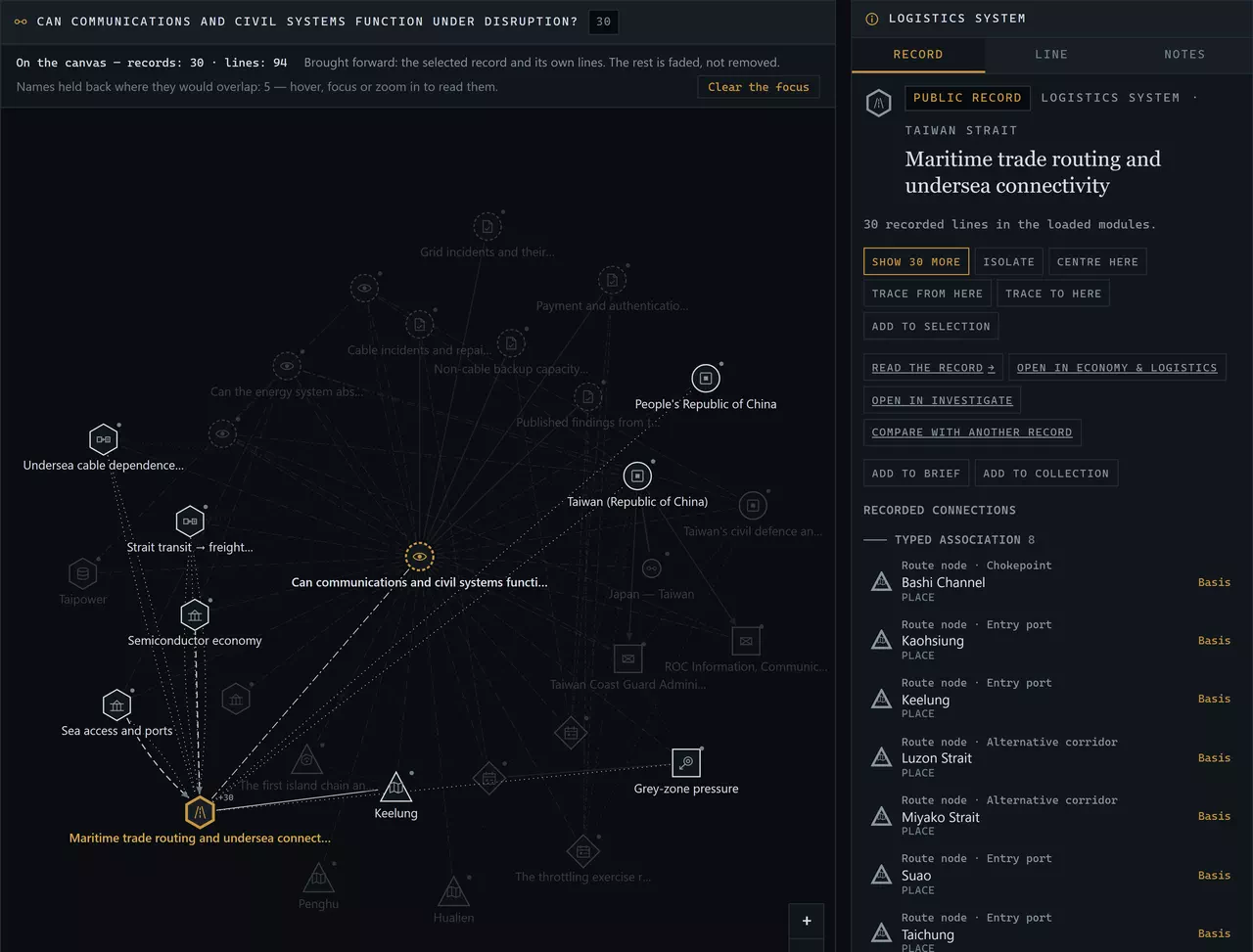Click the Cable incidents and repair node
Screen dimensions: 1253x952
[419, 325]
